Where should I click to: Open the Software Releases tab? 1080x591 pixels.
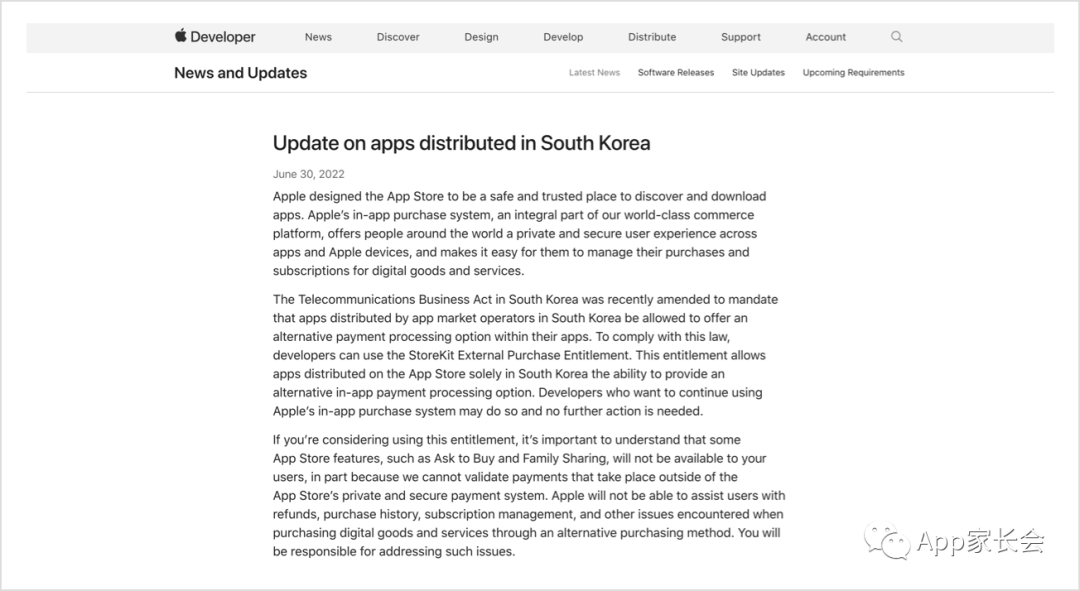point(676,73)
